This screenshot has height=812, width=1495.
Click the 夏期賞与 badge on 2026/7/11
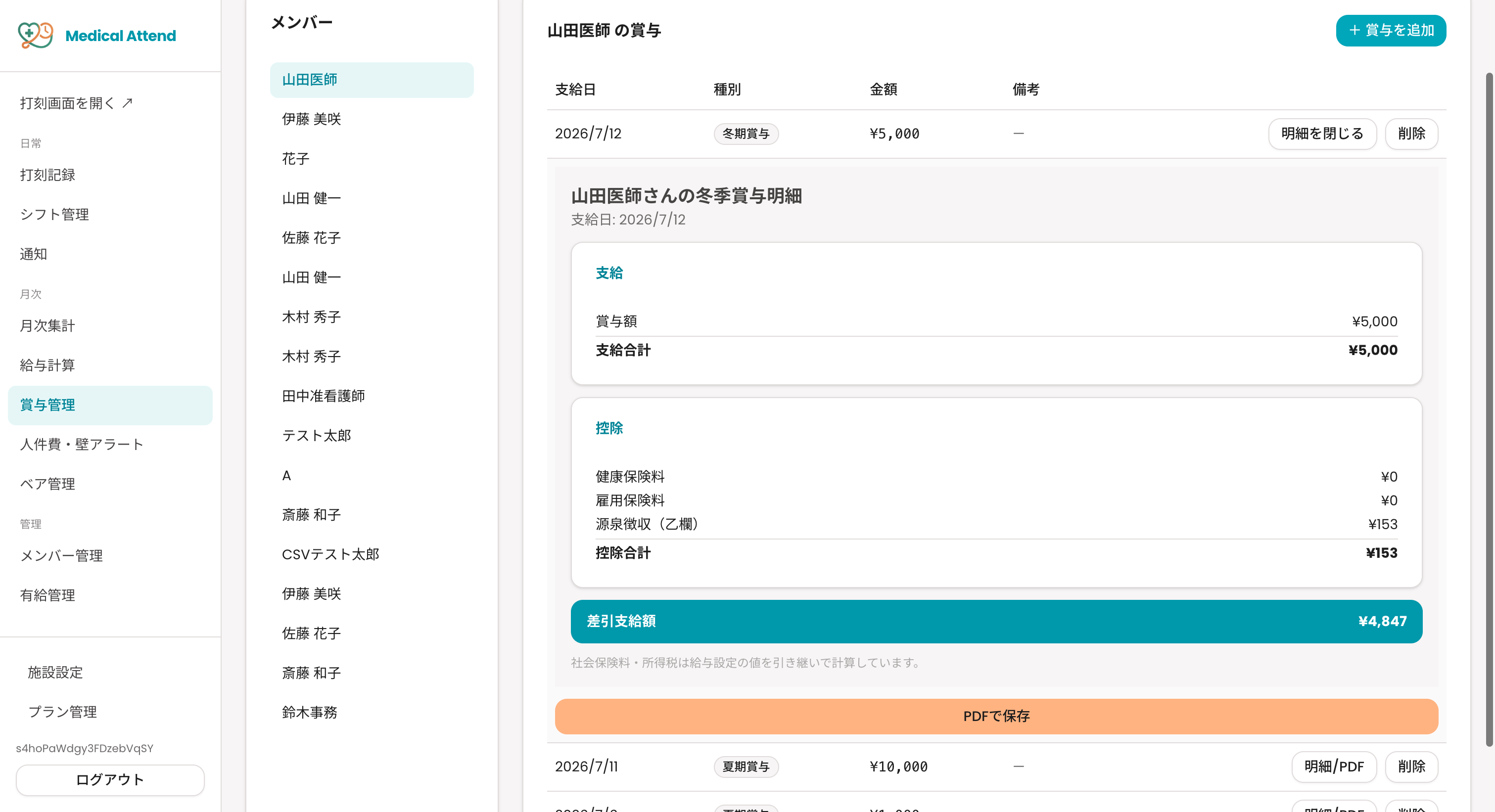point(746,766)
